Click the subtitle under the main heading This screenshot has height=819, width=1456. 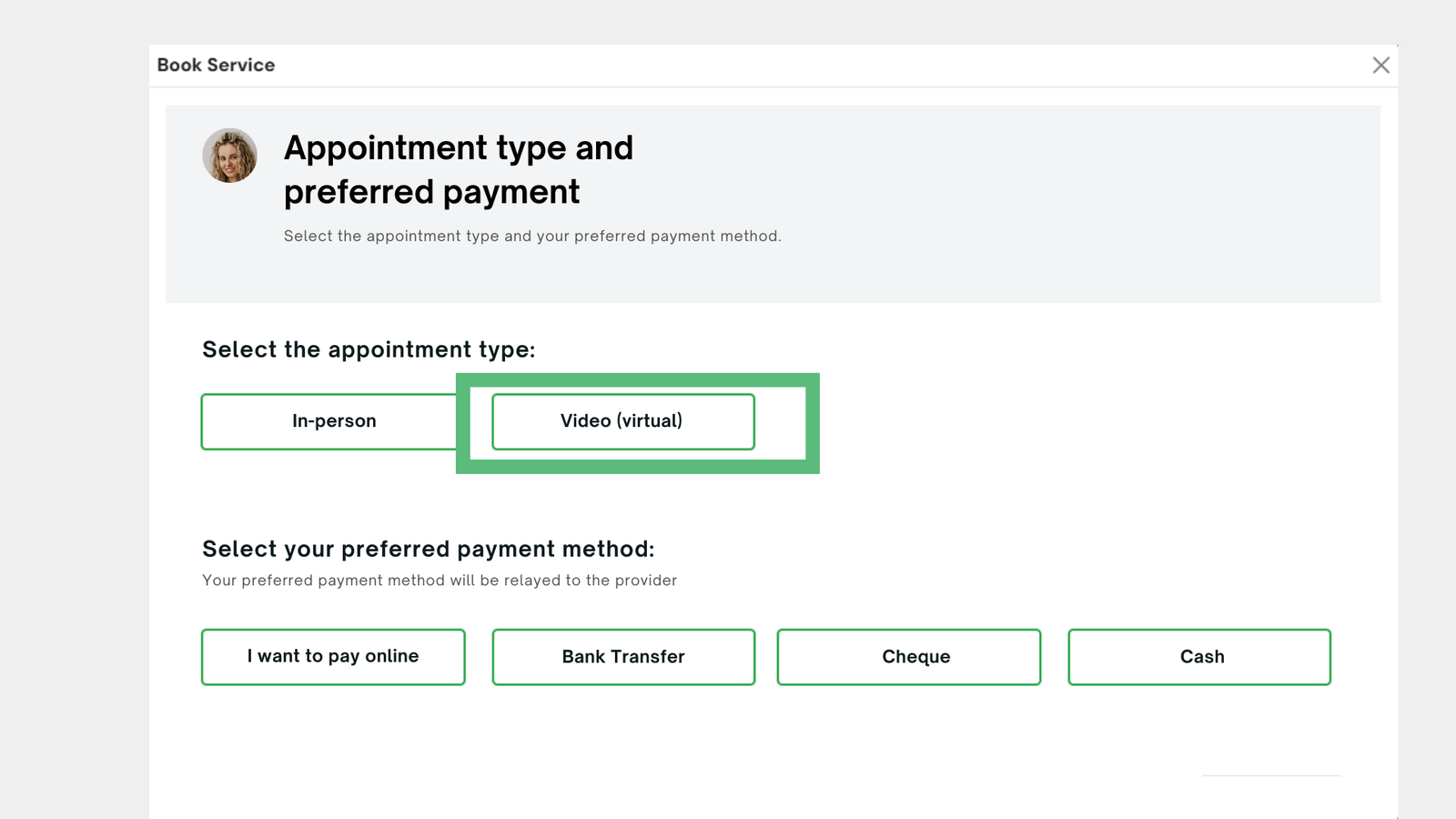(532, 237)
